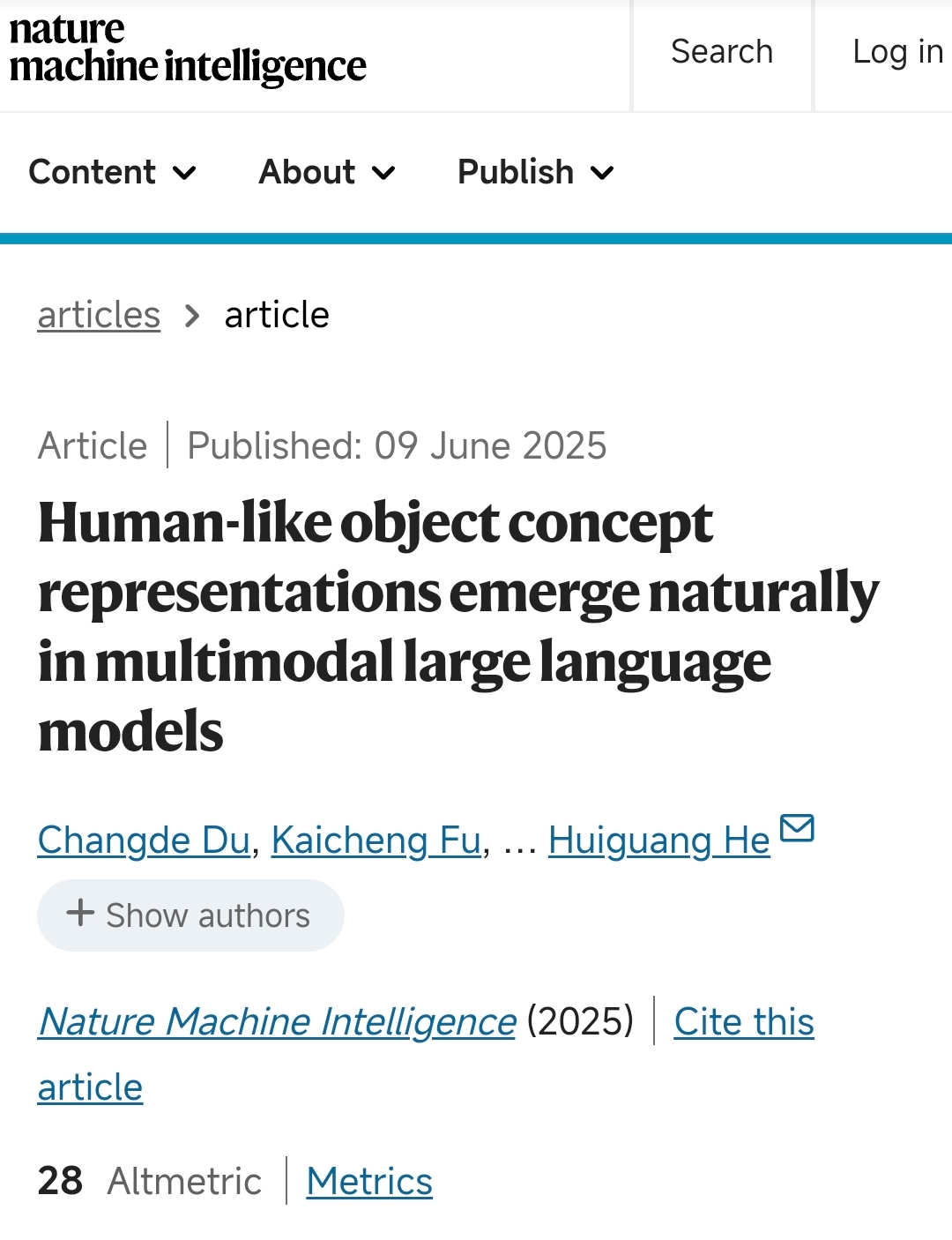952x1240 pixels.
Task: Expand the chevron next to About
Action: (x=383, y=173)
